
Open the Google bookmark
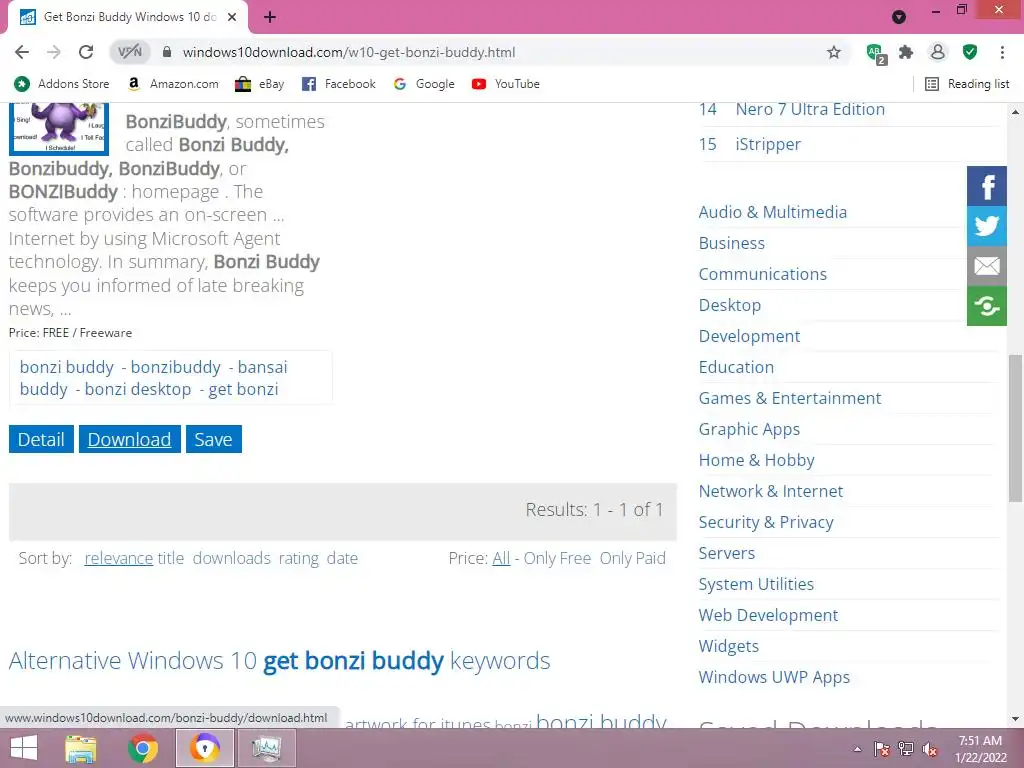[424, 84]
